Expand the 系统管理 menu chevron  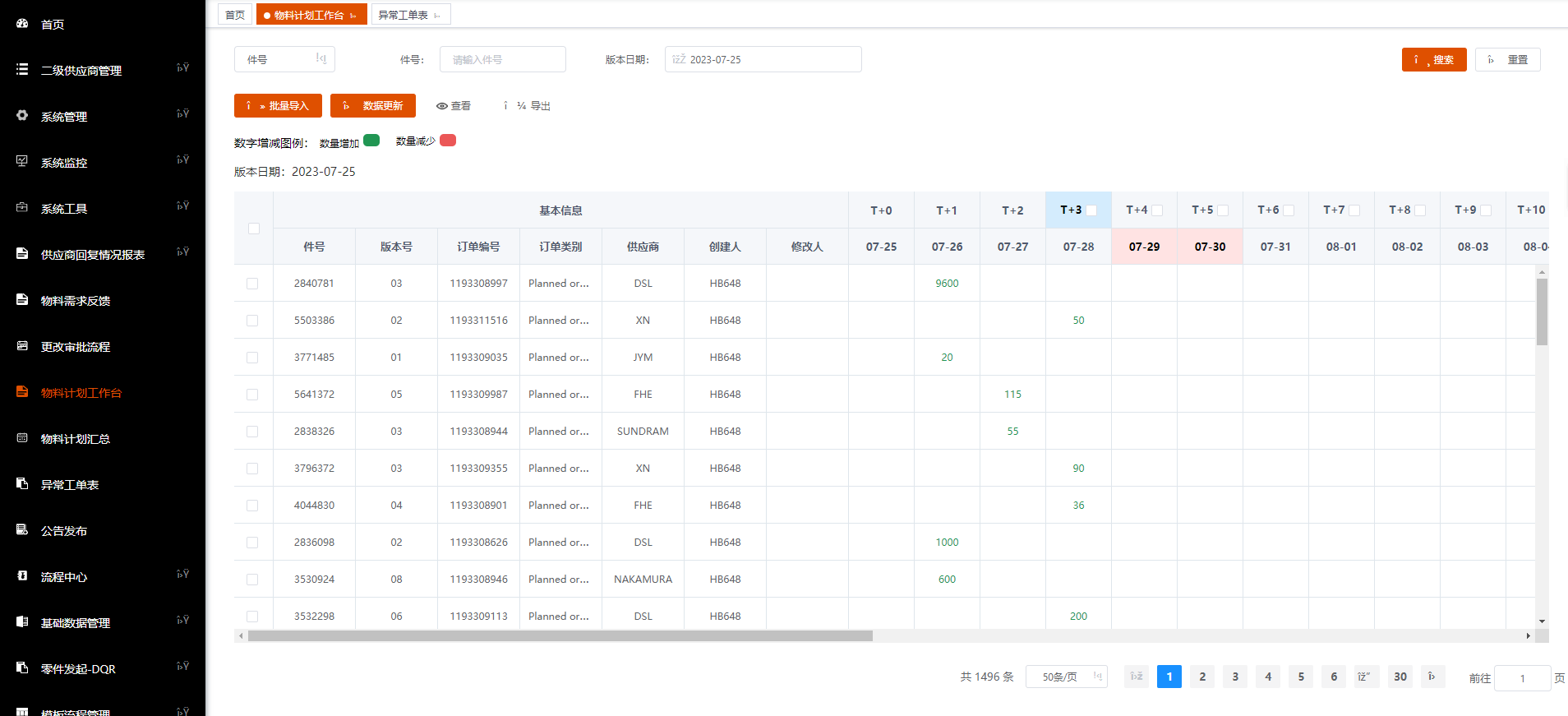click(182, 114)
